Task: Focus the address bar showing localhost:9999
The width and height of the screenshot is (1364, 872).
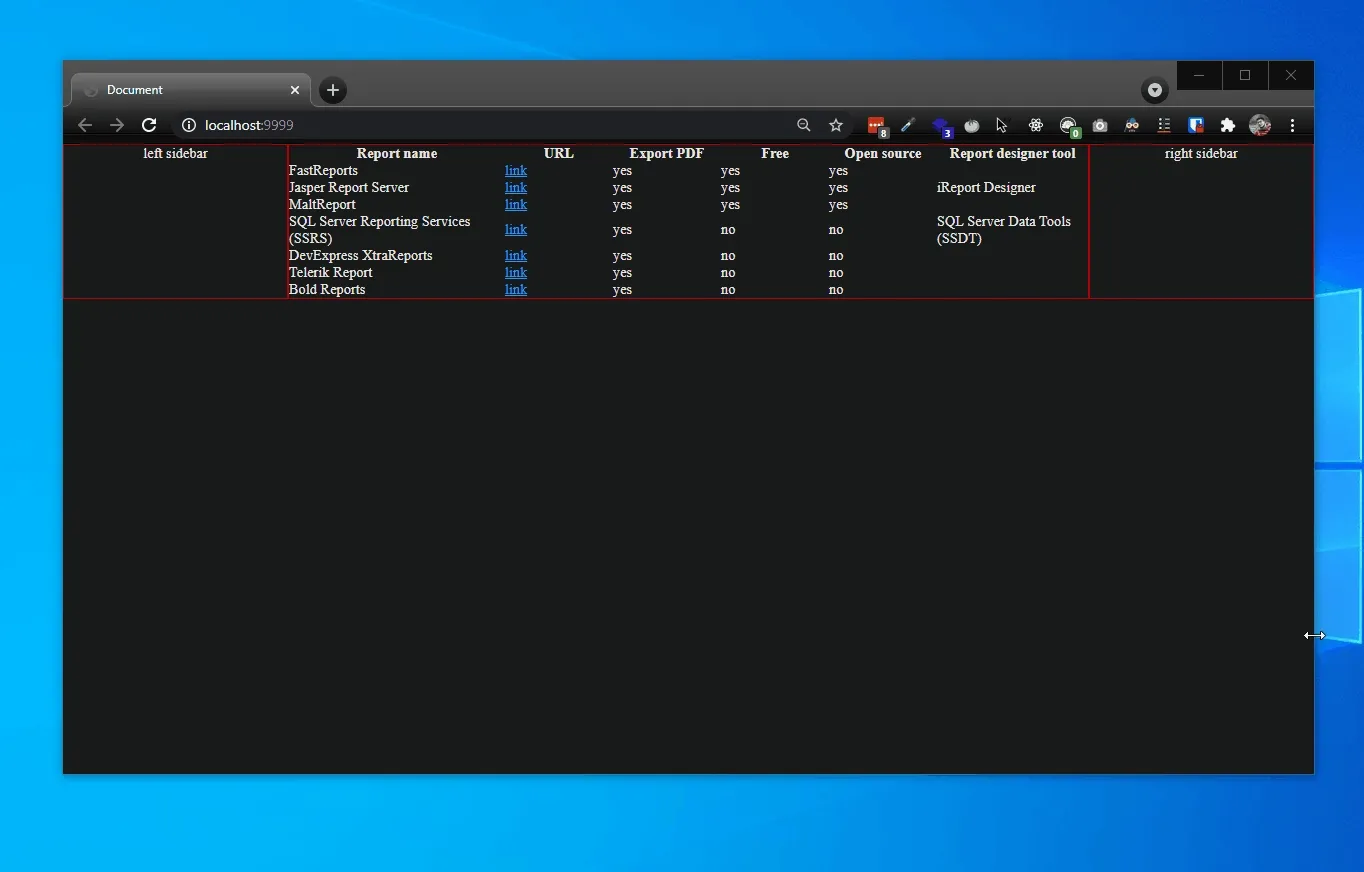Action: (x=490, y=125)
